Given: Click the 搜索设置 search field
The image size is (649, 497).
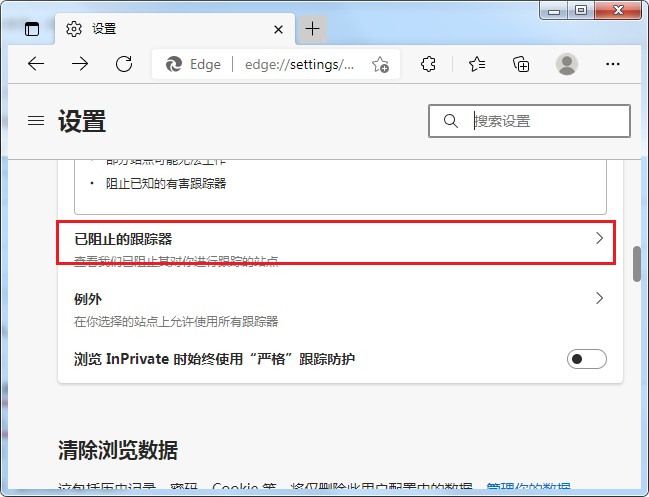Looking at the screenshot, I should click(529, 121).
